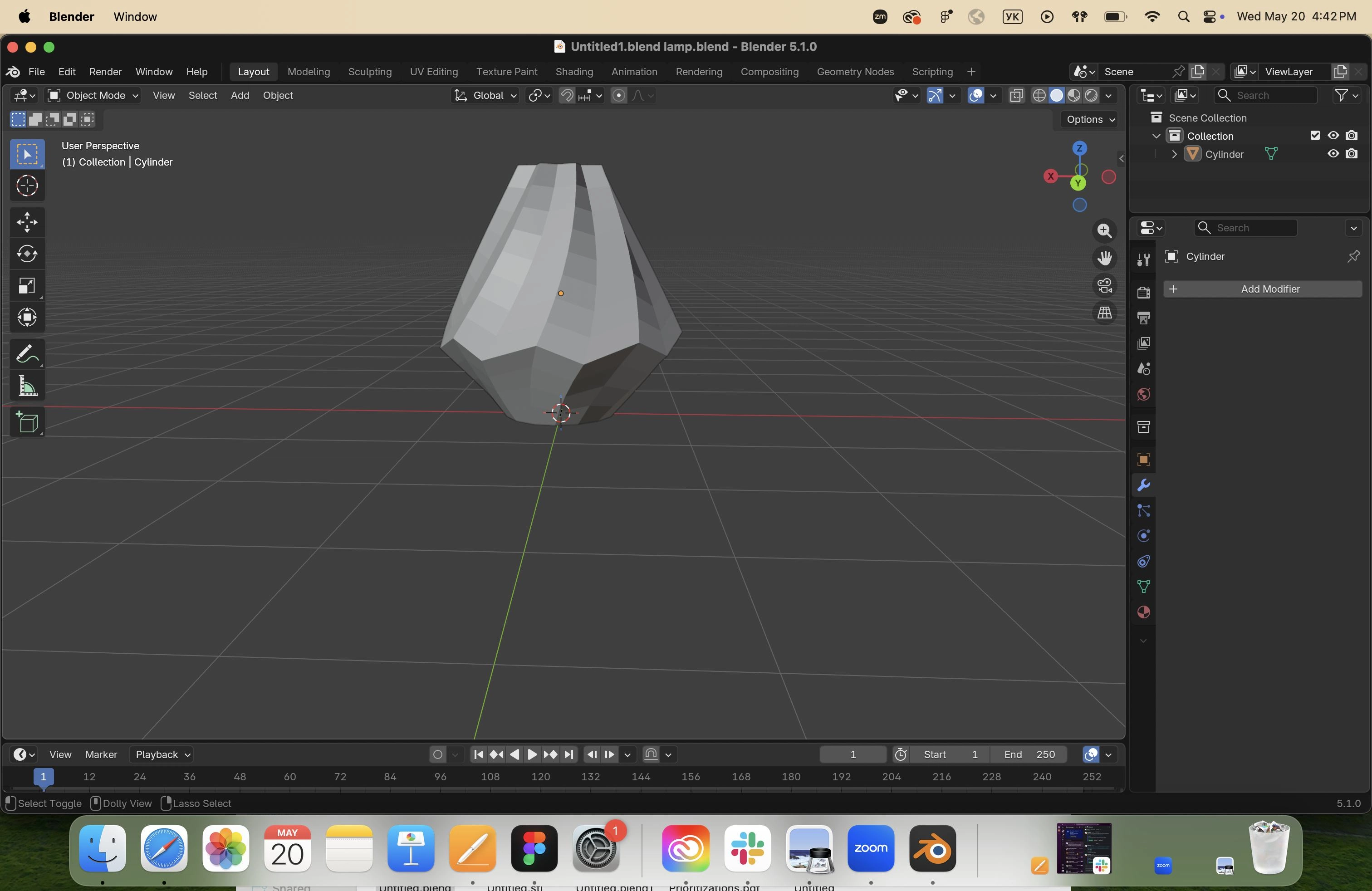Open the viewport Options dropdown
The height and width of the screenshot is (891, 1372).
[x=1090, y=120]
